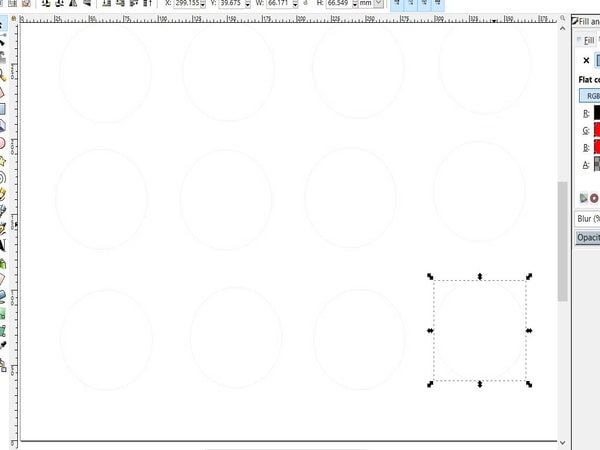Screen dimensions: 600x450
Task: Select the Eraser tool
Action: click(x=2, y=280)
